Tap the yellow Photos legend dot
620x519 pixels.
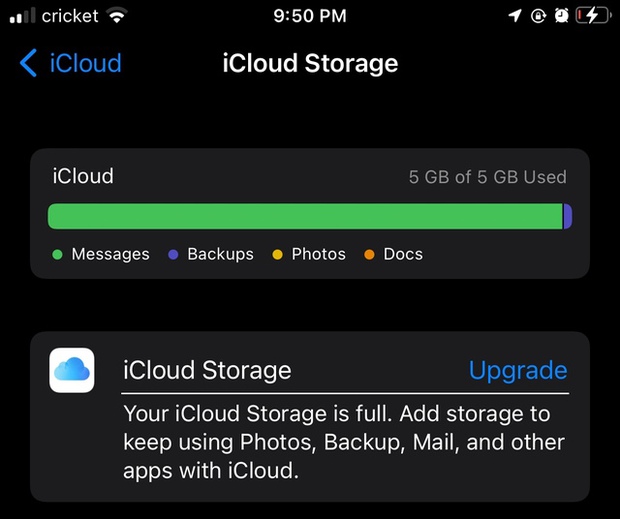pyautogui.click(x=277, y=255)
